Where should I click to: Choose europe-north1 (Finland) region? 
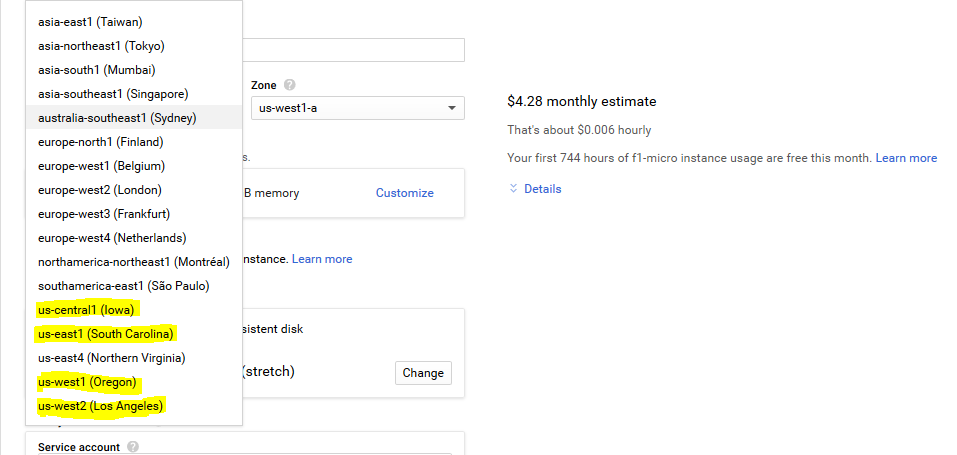(x=100, y=142)
